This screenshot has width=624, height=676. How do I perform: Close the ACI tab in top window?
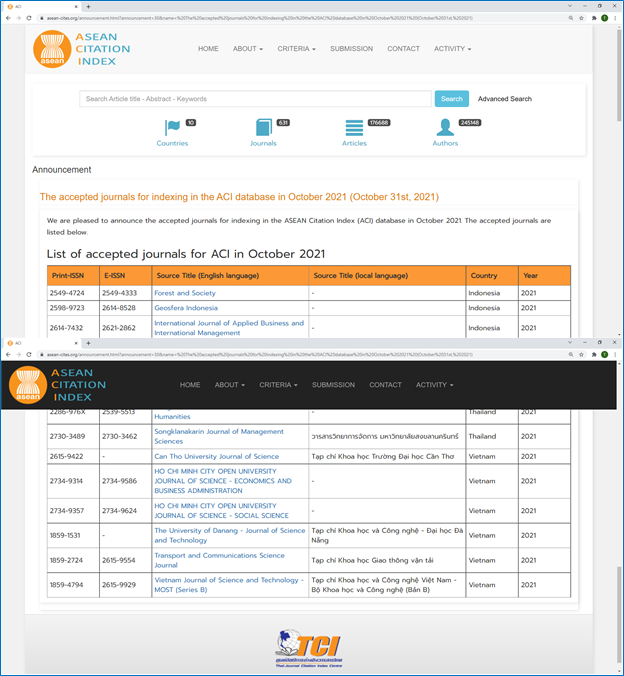76,6
